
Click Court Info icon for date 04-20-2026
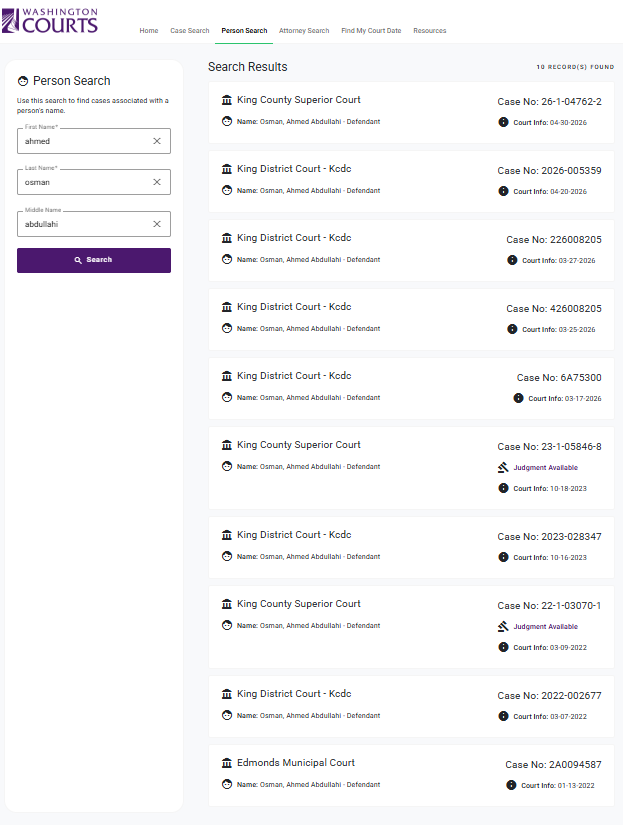(x=504, y=191)
